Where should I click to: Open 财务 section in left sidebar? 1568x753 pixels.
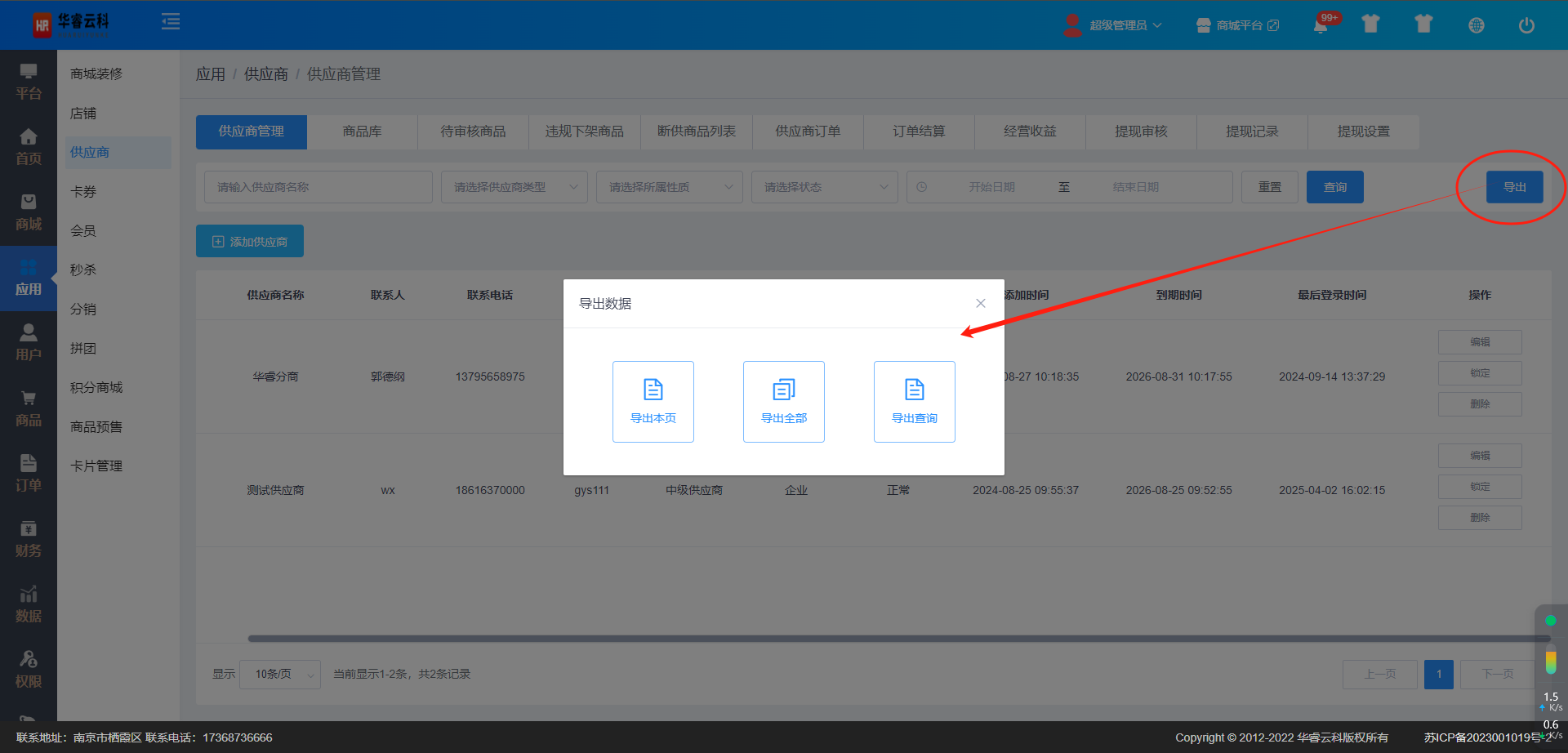(x=29, y=539)
